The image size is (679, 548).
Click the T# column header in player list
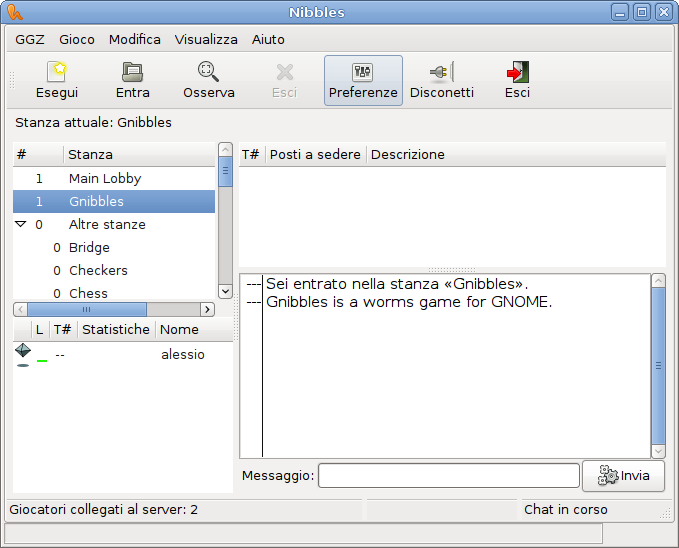coord(63,329)
